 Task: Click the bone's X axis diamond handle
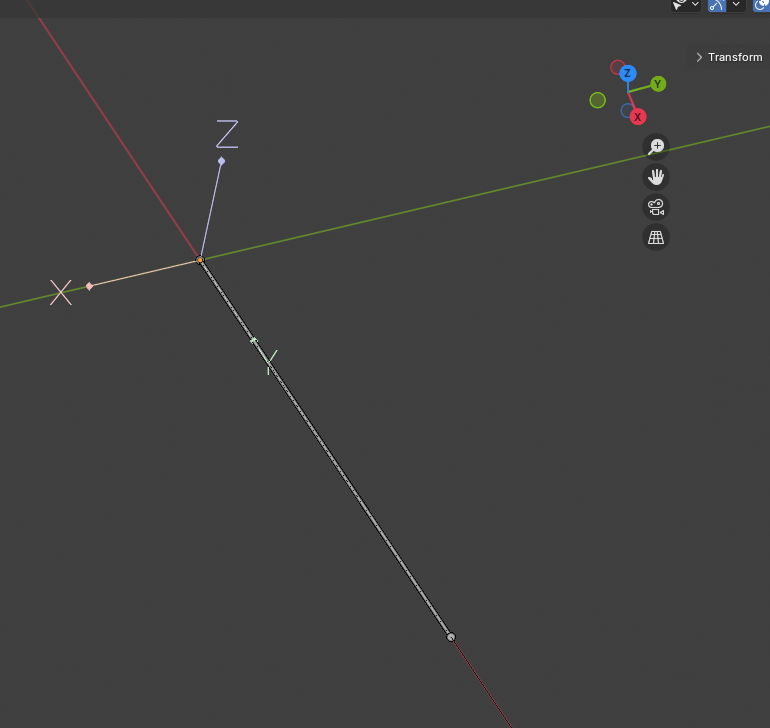89,286
